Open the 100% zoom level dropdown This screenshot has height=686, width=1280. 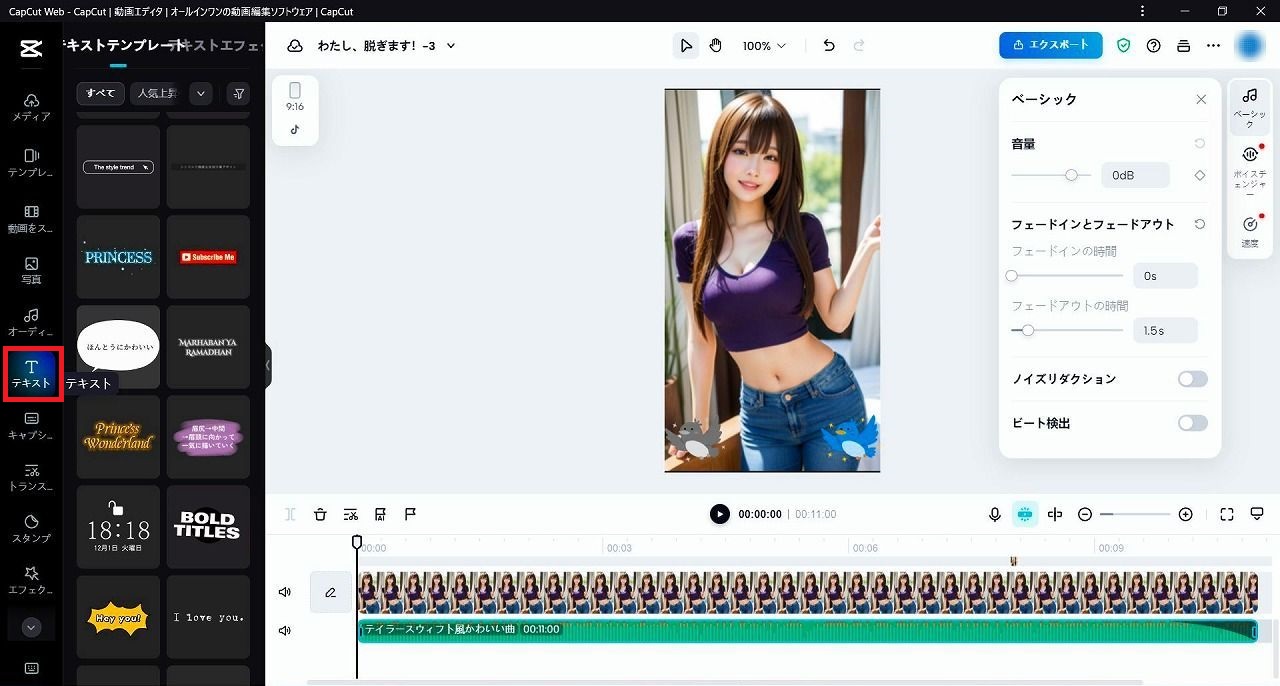click(764, 46)
